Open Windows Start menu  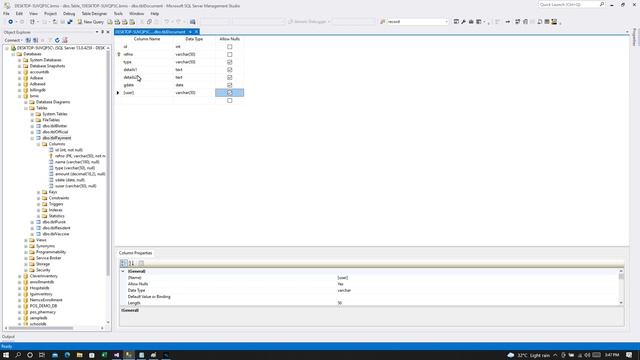[6, 355]
